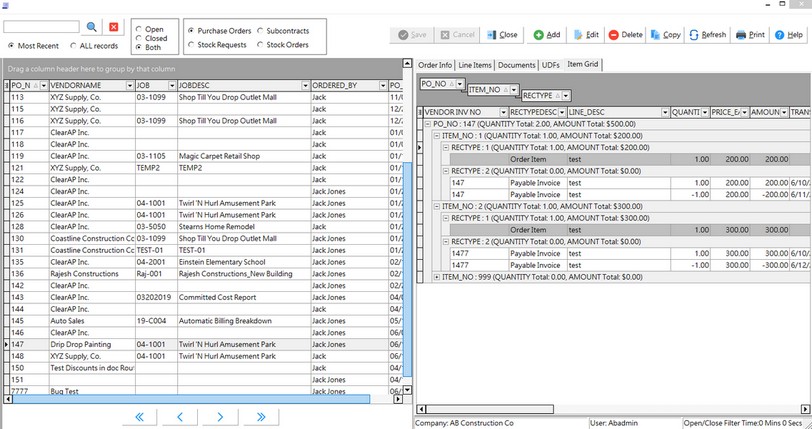Go to last record

(x=261, y=417)
